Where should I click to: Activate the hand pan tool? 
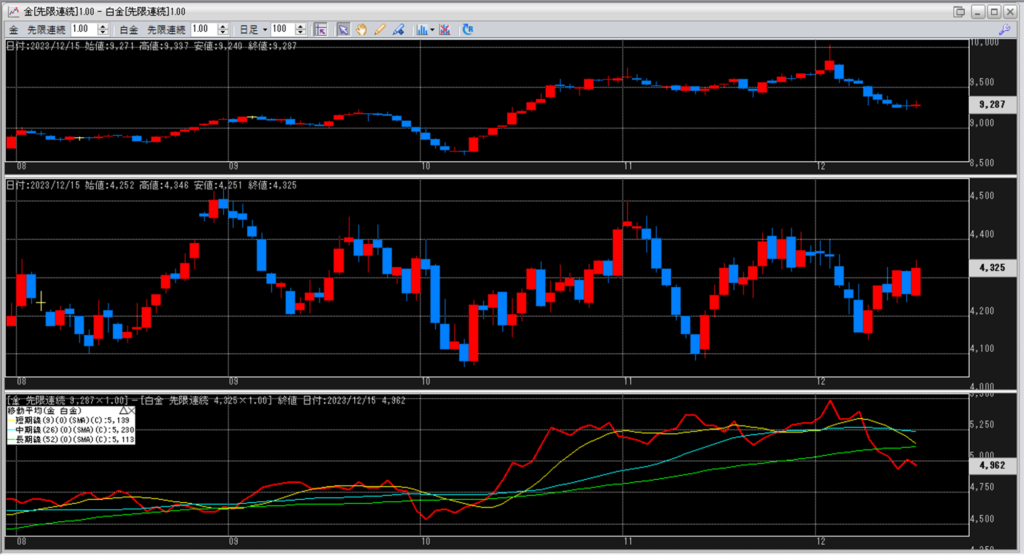[361, 29]
